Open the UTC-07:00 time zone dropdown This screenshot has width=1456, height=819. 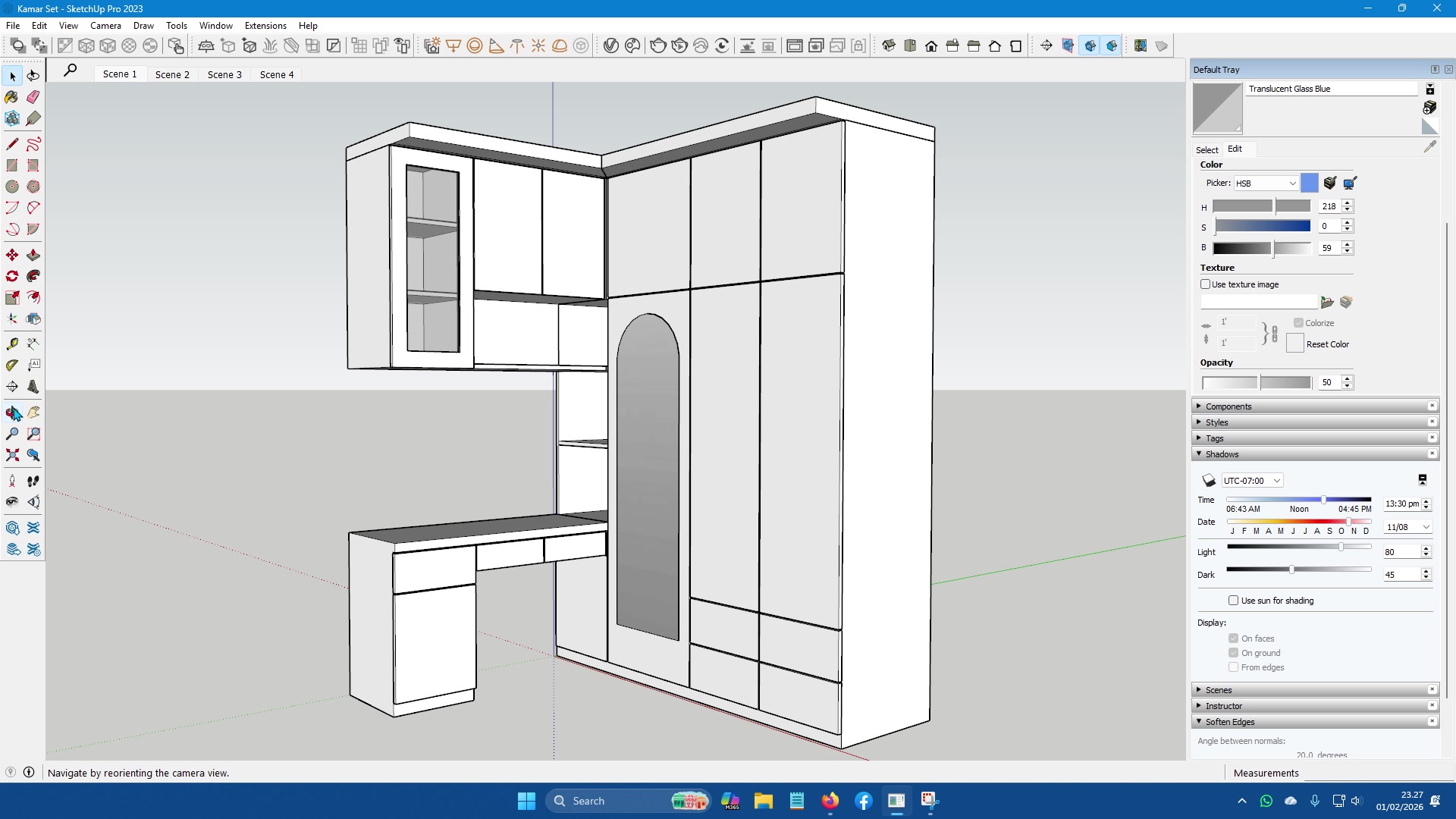(1252, 481)
